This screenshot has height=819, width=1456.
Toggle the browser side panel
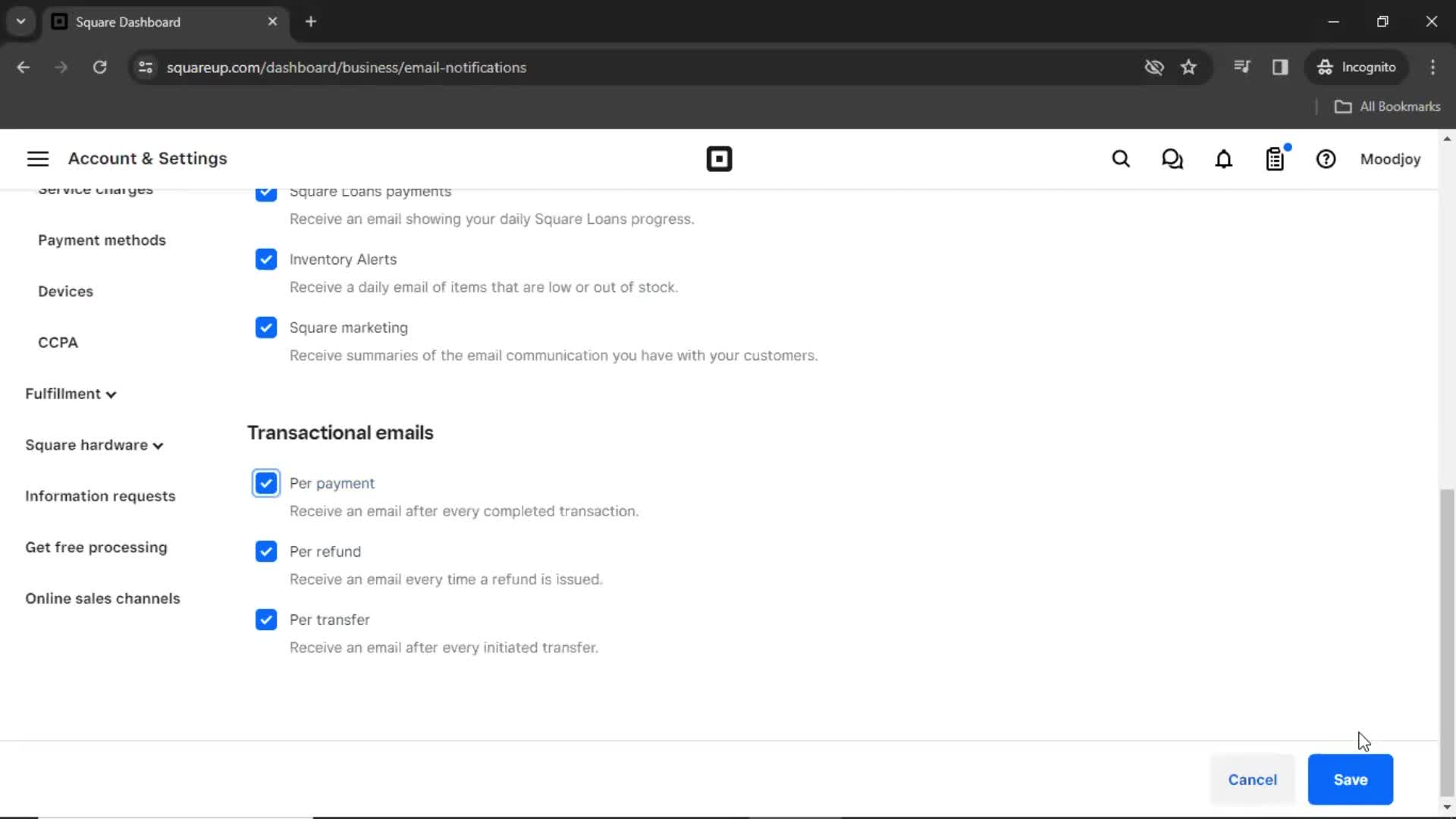(x=1280, y=67)
